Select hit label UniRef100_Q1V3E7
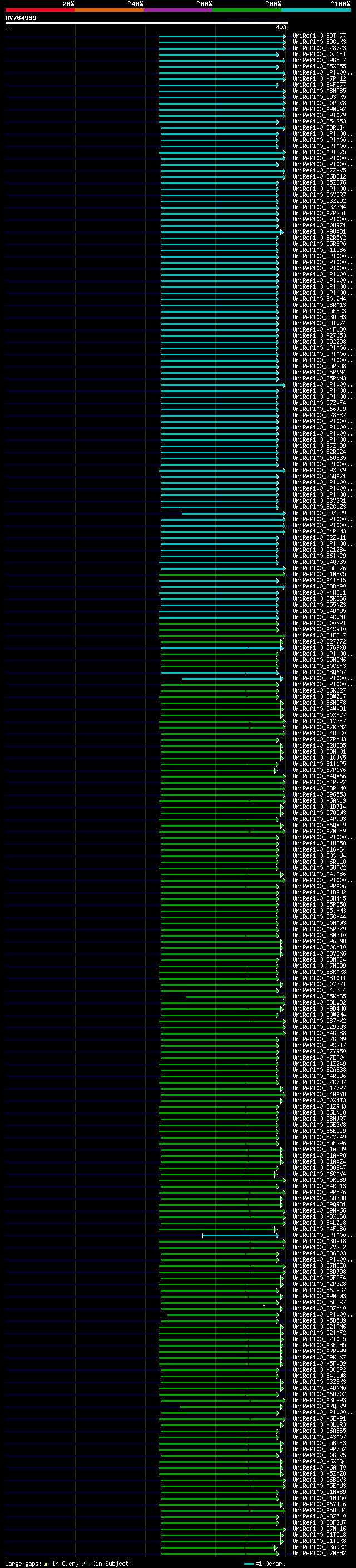356x1568 pixels. (319, 721)
